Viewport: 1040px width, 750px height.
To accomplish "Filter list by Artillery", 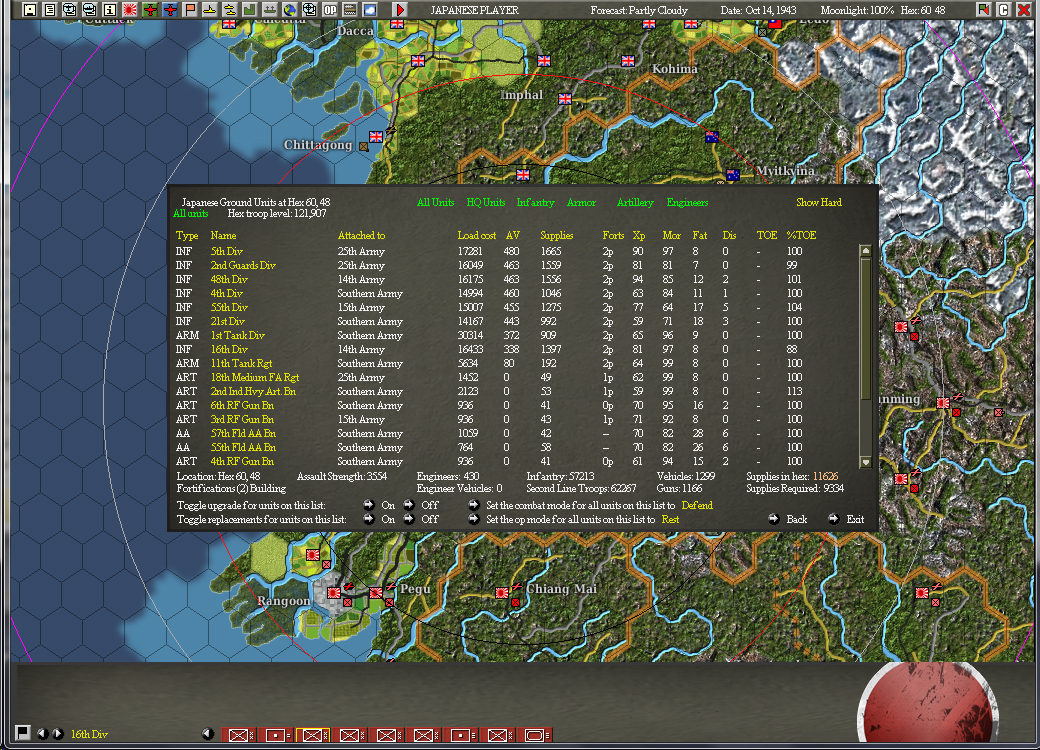I will [x=635, y=202].
